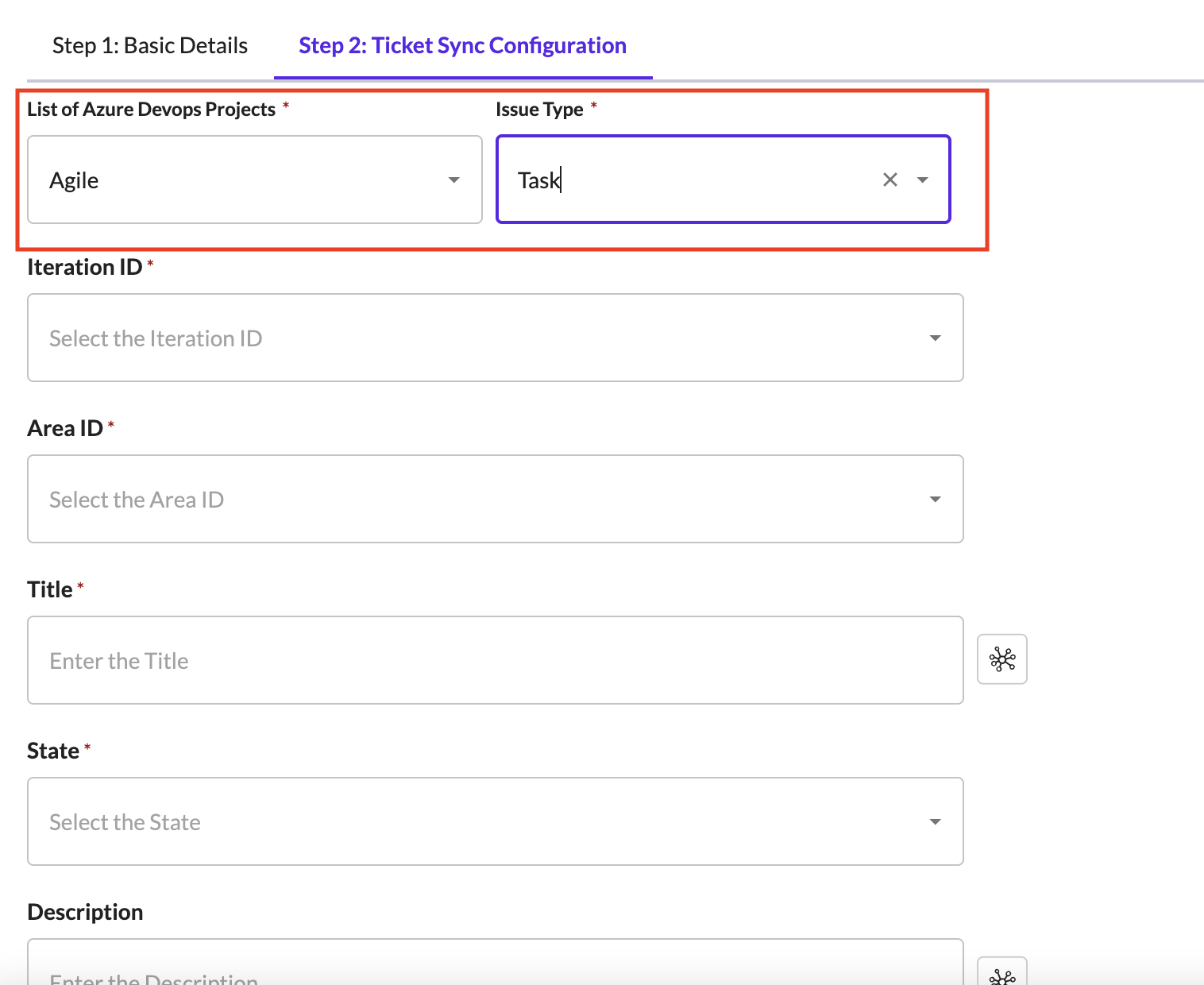This screenshot has width=1204, height=985.
Task: Open the Area ID dropdown
Action: [496, 499]
